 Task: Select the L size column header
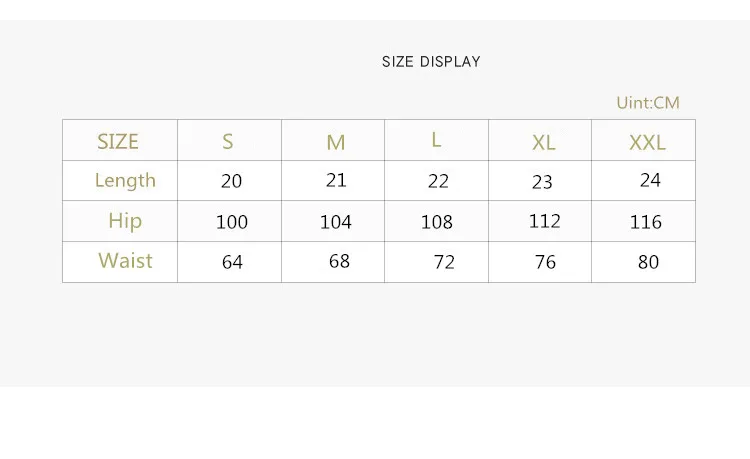point(436,140)
